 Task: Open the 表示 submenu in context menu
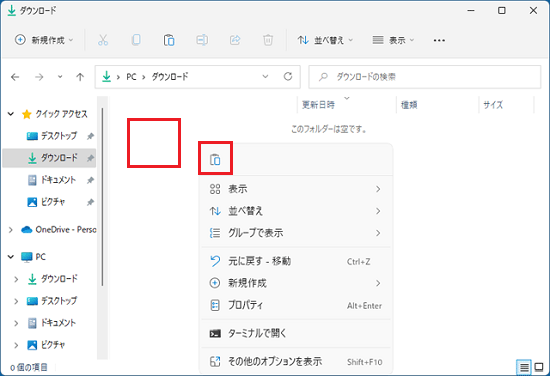(296, 189)
